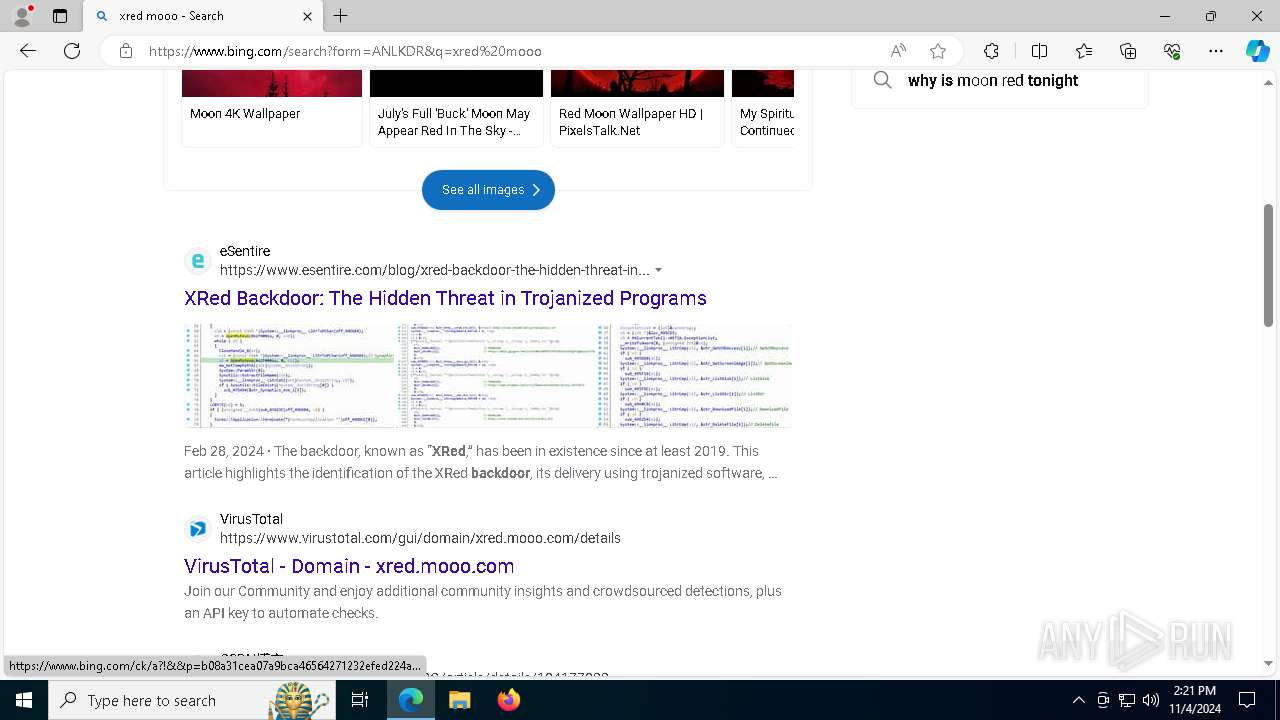The width and height of the screenshot is (1280, 720).
Task: Open the 'My Spiritu...' image card
Action: pyautogui.click(x=763, y=109)
